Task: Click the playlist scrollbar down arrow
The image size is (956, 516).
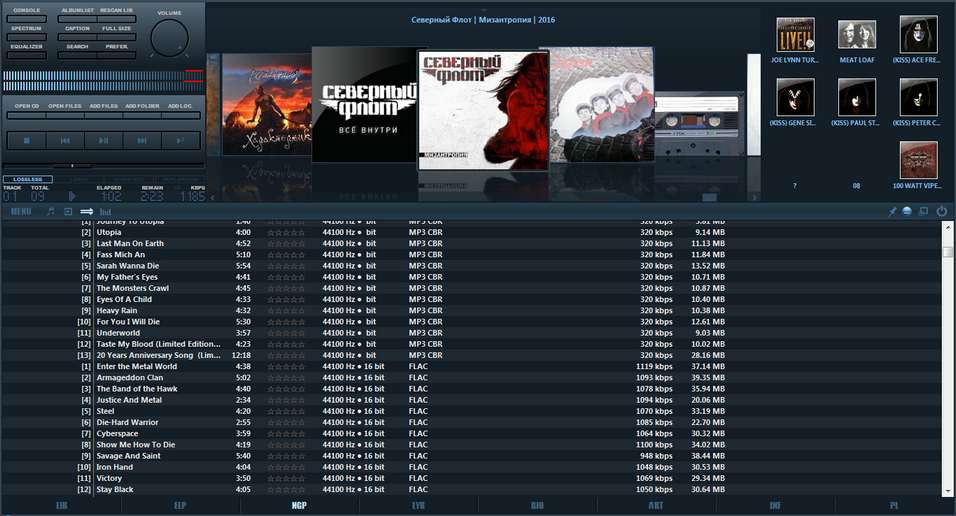Action: [947, 490]
